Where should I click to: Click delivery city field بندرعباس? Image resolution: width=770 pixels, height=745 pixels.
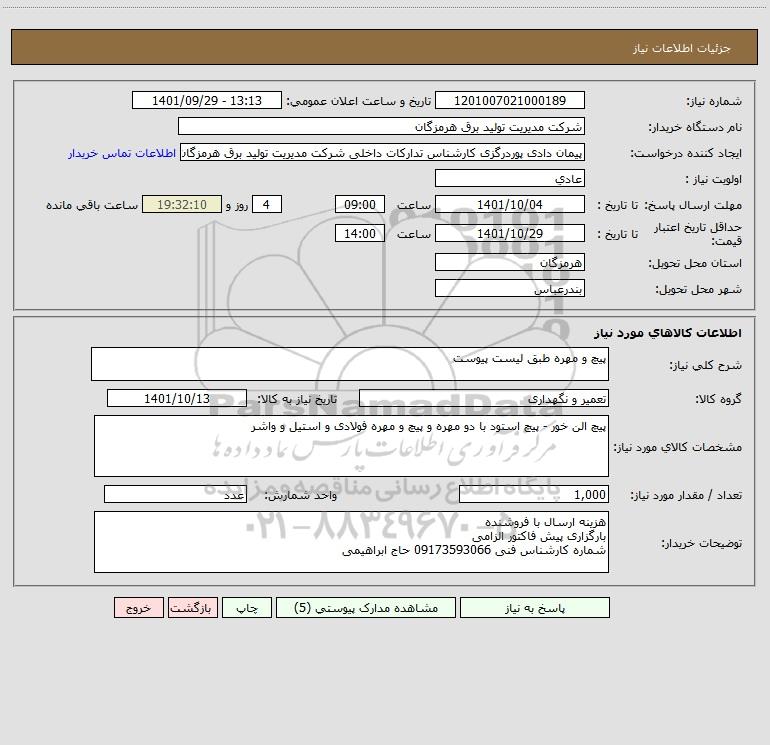pyautogui.click(x=510, y=288)
